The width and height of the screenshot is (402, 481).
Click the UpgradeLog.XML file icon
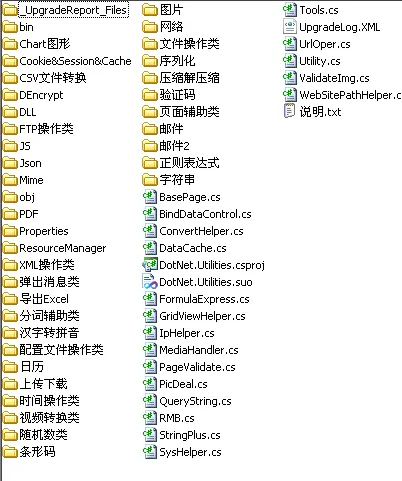[x=290, y=27]
